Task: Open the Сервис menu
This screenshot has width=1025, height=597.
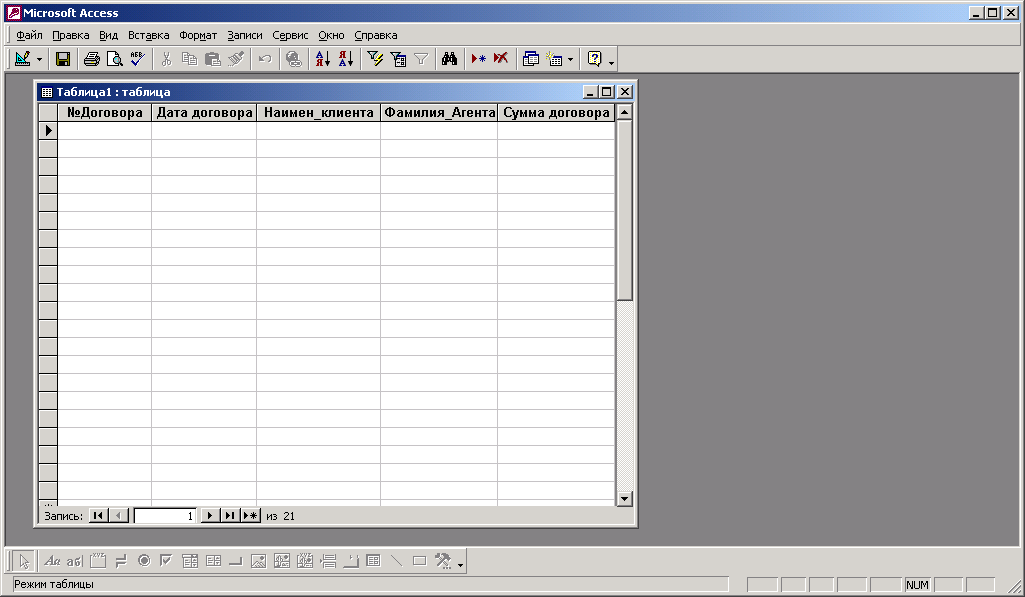Action: coord(290,35)
